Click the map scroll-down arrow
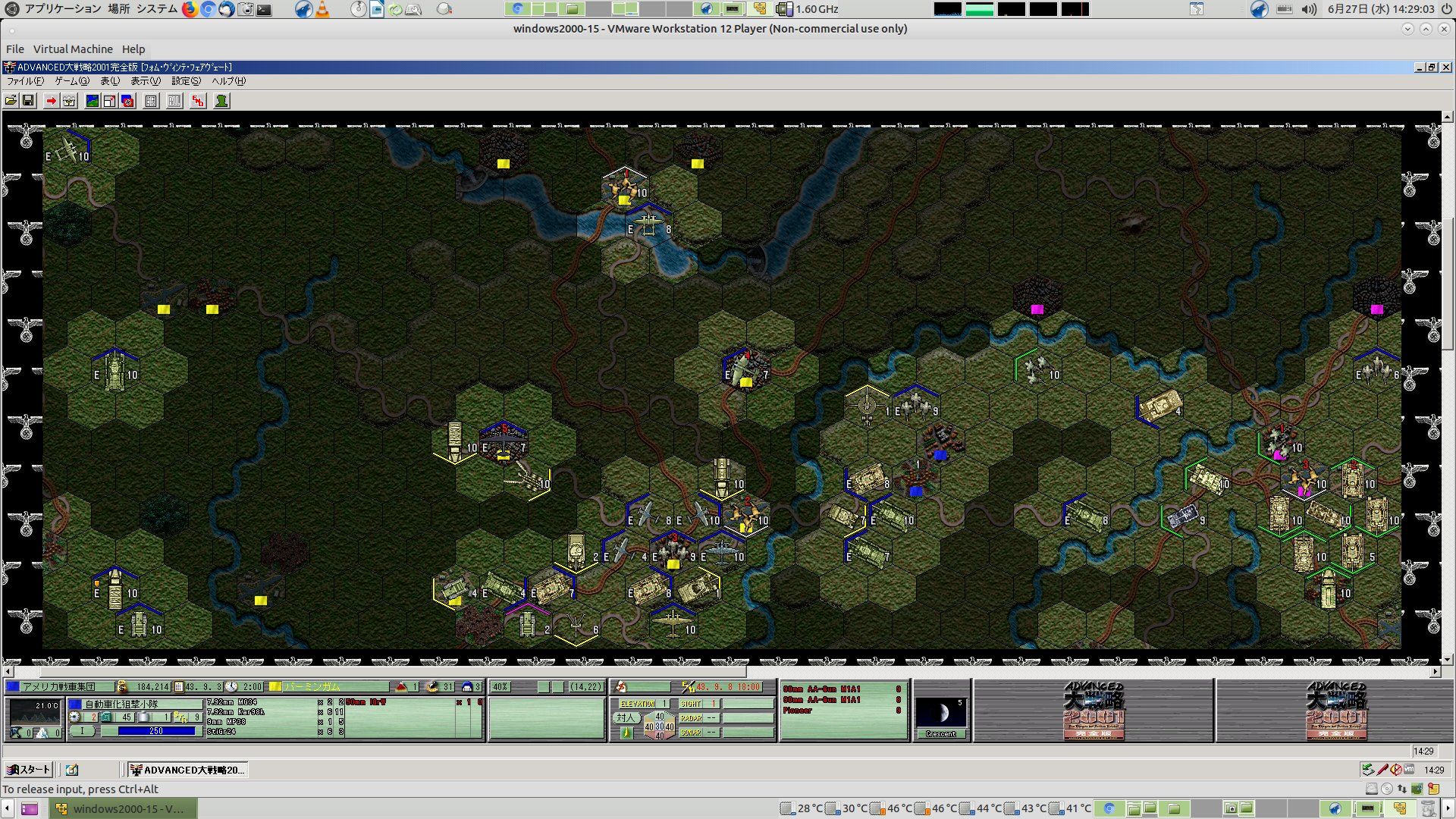Viewport: 1456px width, 819px height. click(x=1447, y=660)
